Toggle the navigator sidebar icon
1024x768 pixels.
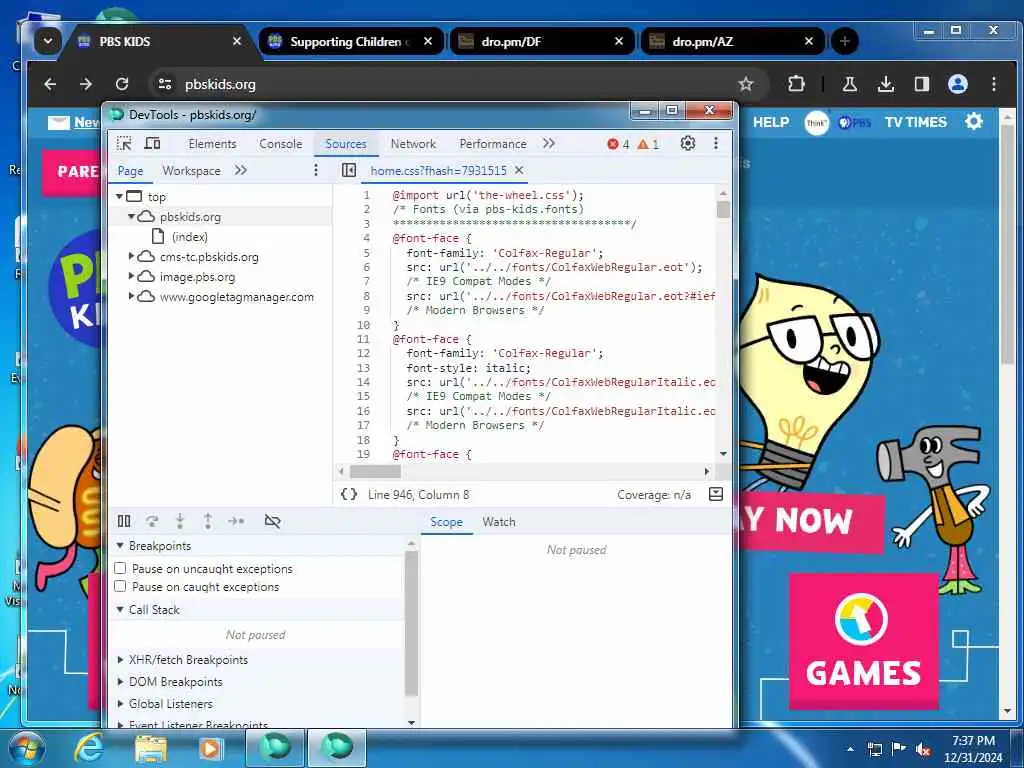click(349, 170)
